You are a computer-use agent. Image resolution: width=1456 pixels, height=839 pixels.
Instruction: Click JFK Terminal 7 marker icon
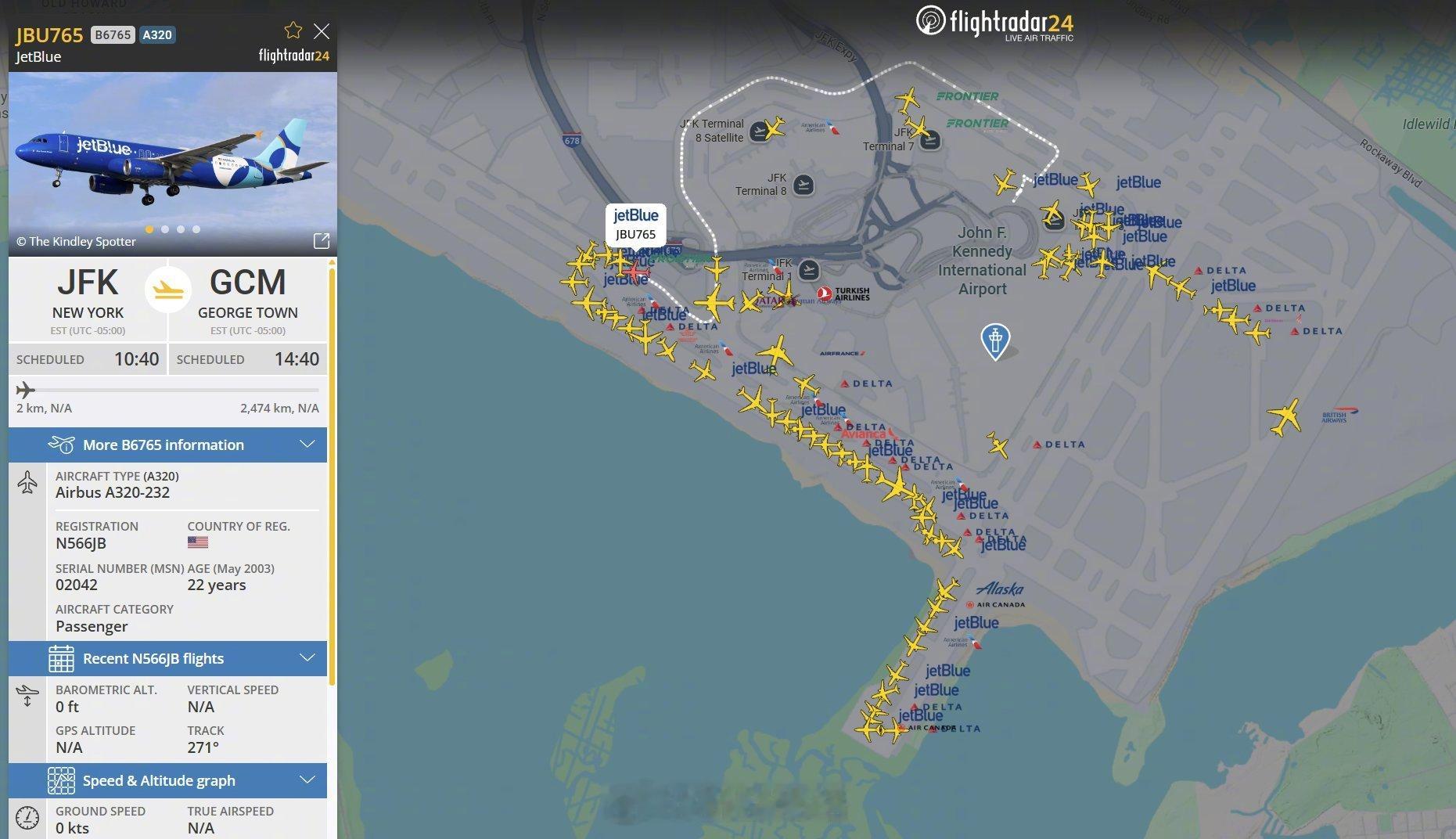tap(930, 140)
